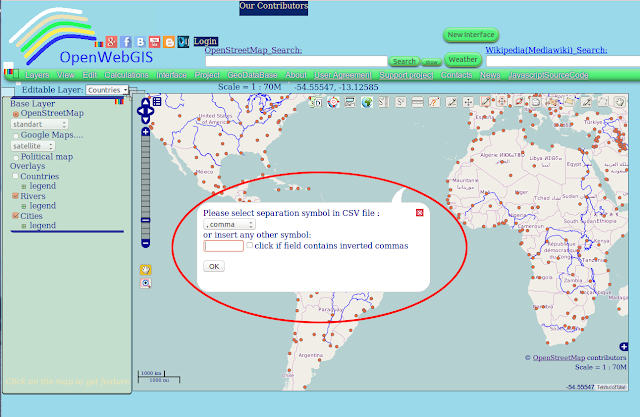Viewport: 640px width, 417px height.
Task: Click the custom separator symbol input field
Action: (x=224, y=246)
